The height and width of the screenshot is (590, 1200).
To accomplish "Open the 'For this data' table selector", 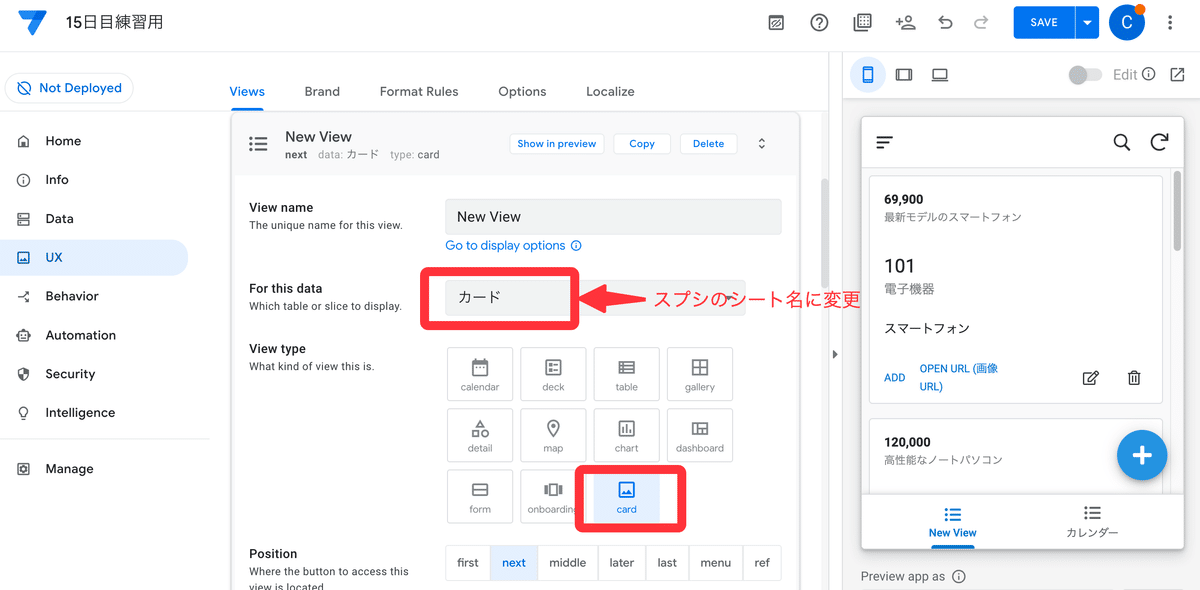I will coord(498,297).
